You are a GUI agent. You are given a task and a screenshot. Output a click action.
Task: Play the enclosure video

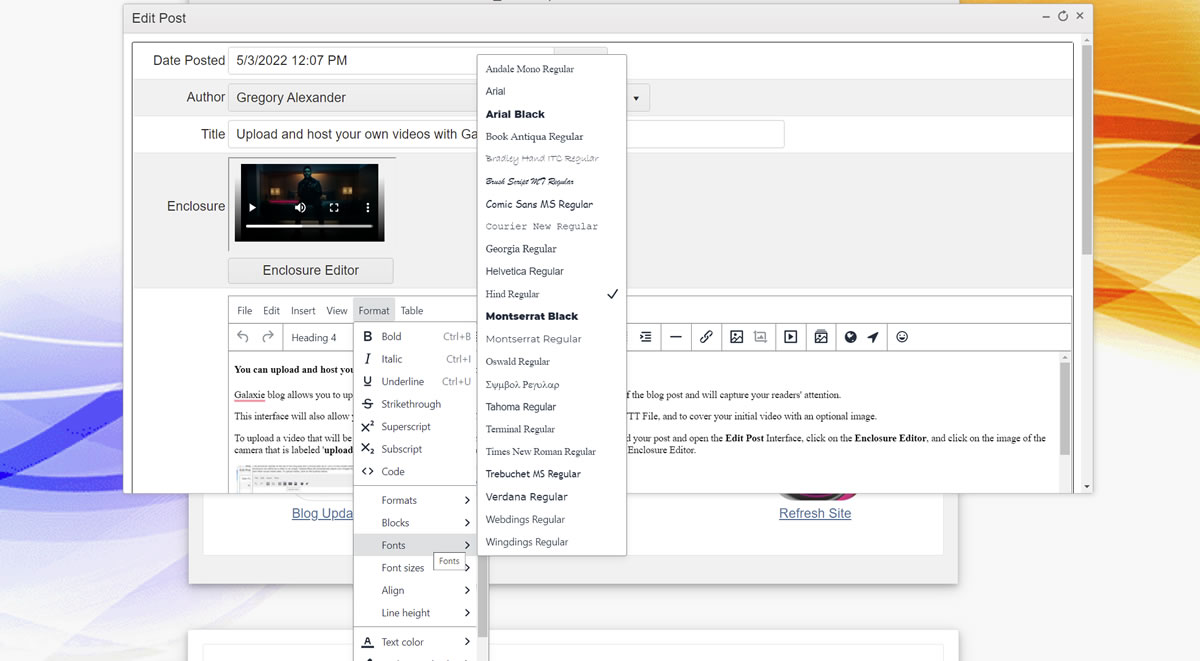(253, 208)
